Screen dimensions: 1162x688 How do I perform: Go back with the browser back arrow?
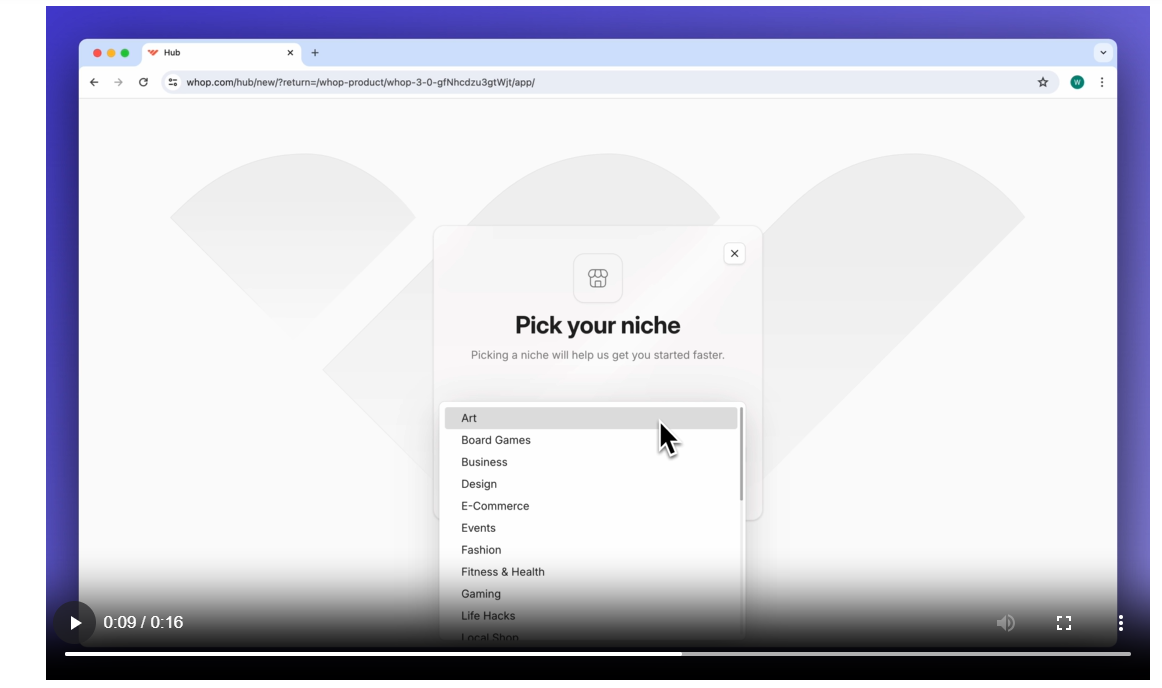click(94, 82)
